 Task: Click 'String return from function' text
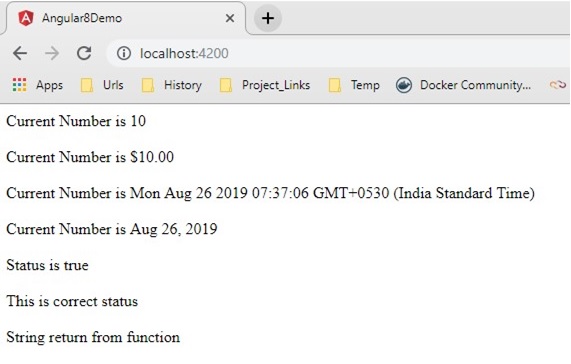coord(93,337)
